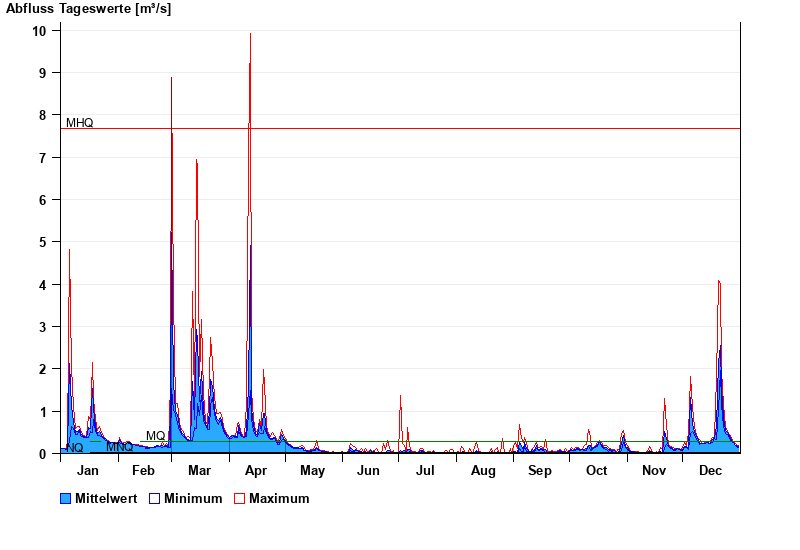This screenshot has width=800, height=550.
Task: Click the Minimum legend box
Action: coord(155,498)
